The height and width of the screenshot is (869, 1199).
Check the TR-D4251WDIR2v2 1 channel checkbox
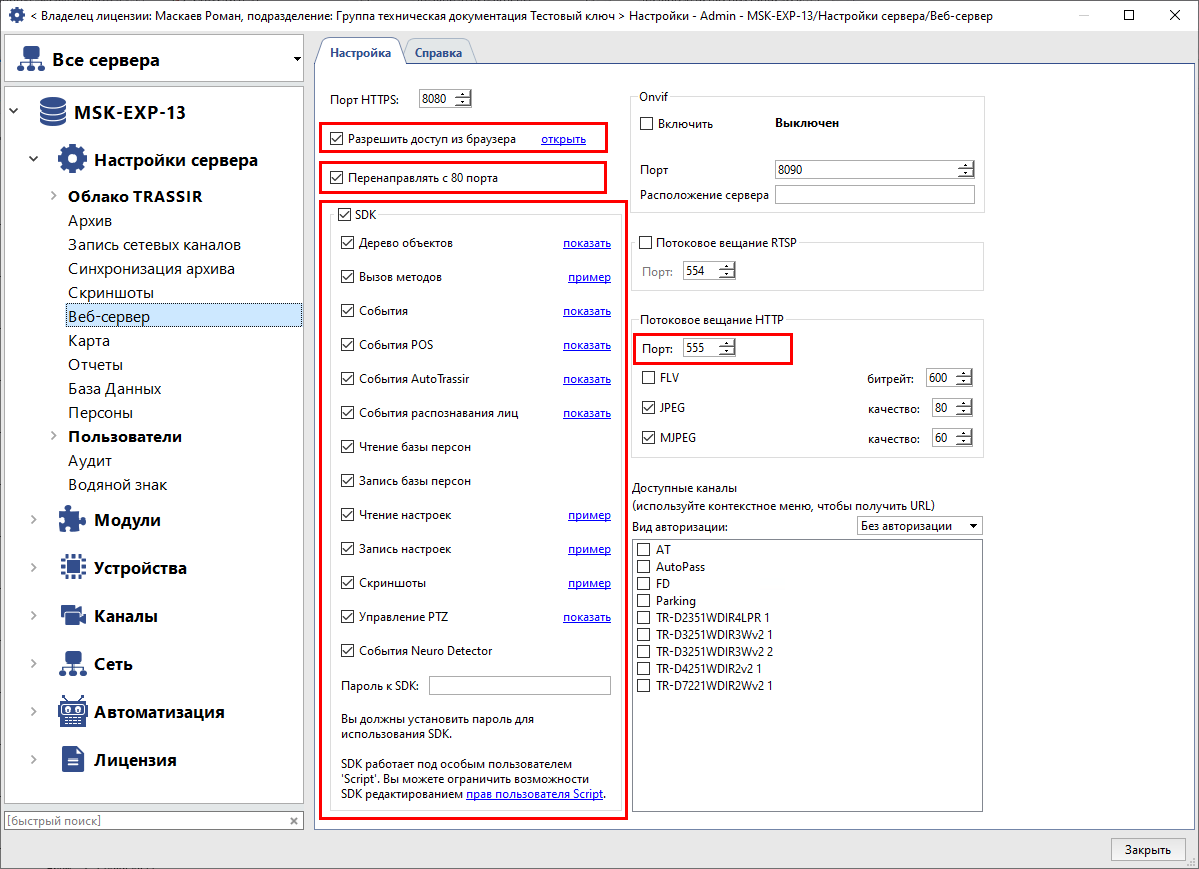click(x=644, y=669)
